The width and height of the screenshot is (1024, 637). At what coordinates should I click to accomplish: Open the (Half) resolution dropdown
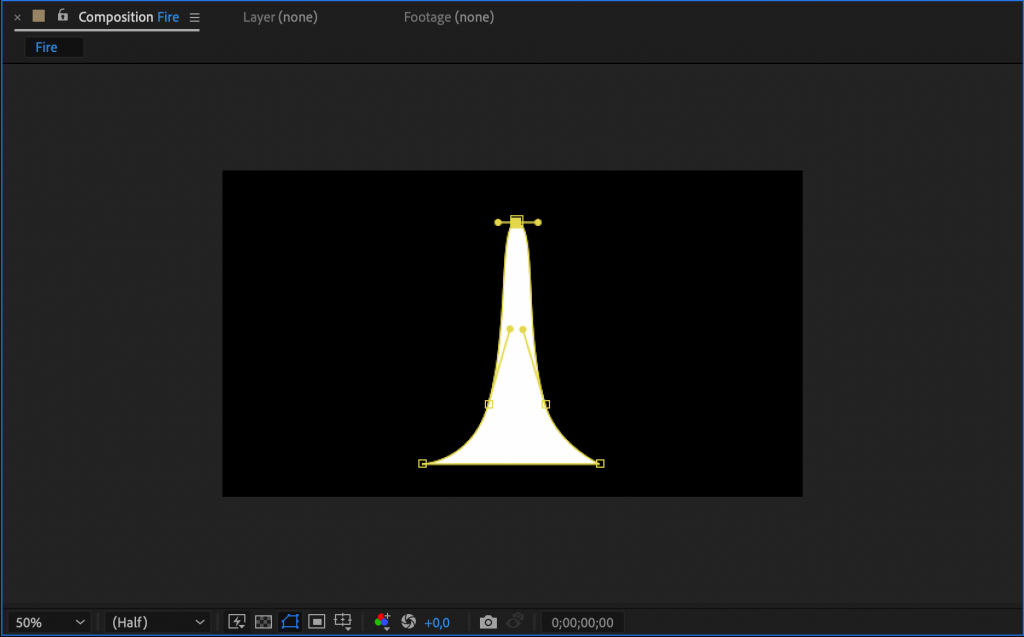[157, 622]
